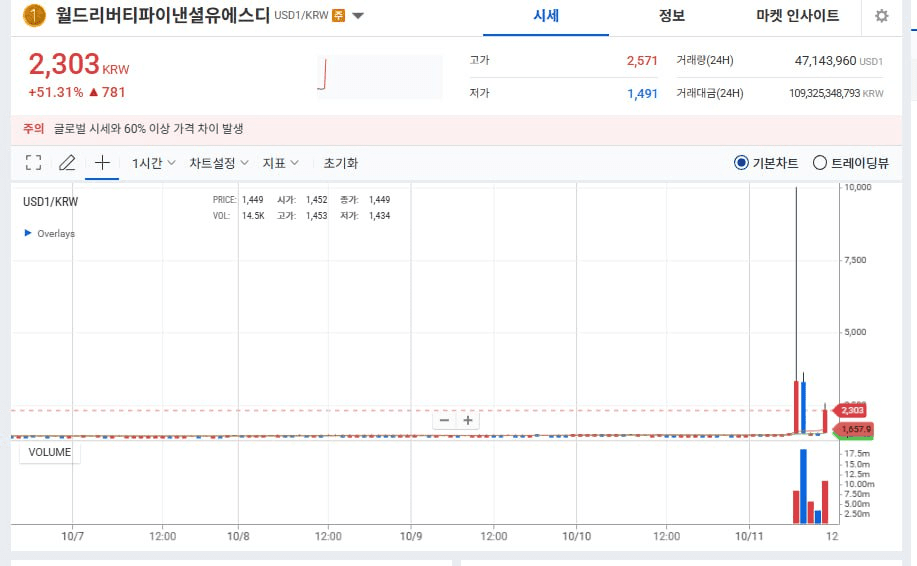Click the fullscreen chart icon
Viewport: 917px width, 566px height.
point(33,163)
